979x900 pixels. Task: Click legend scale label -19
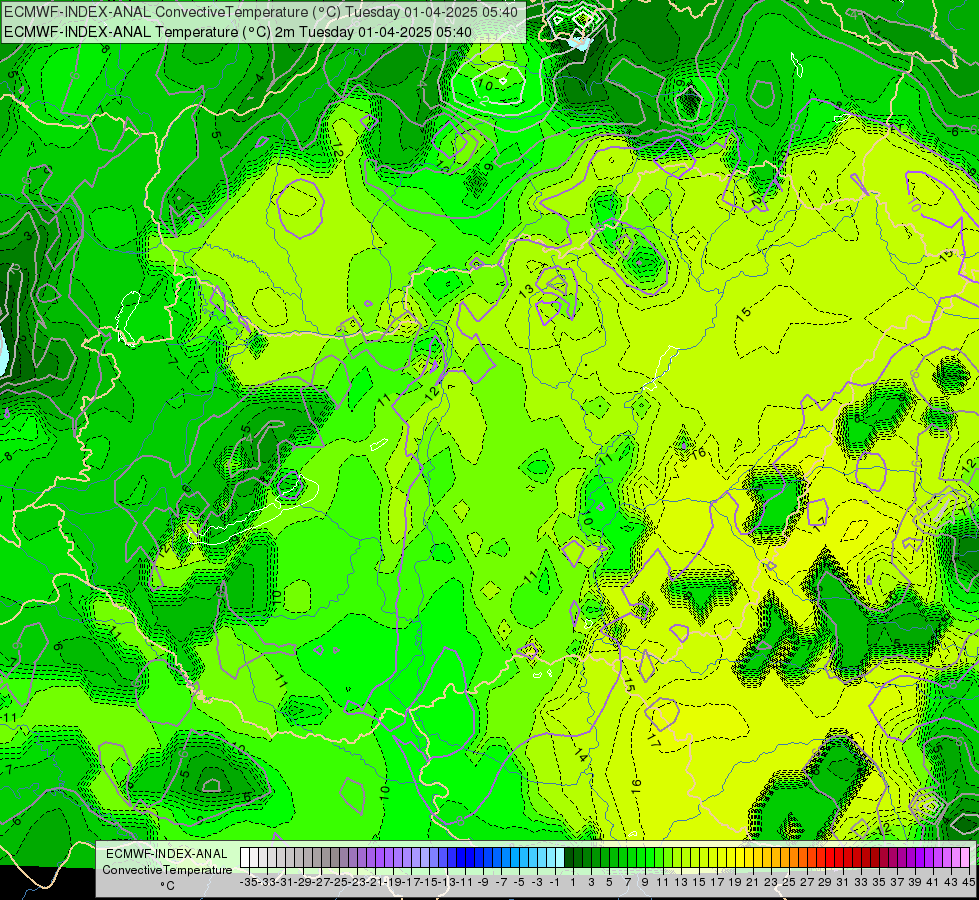pos(394,882)
